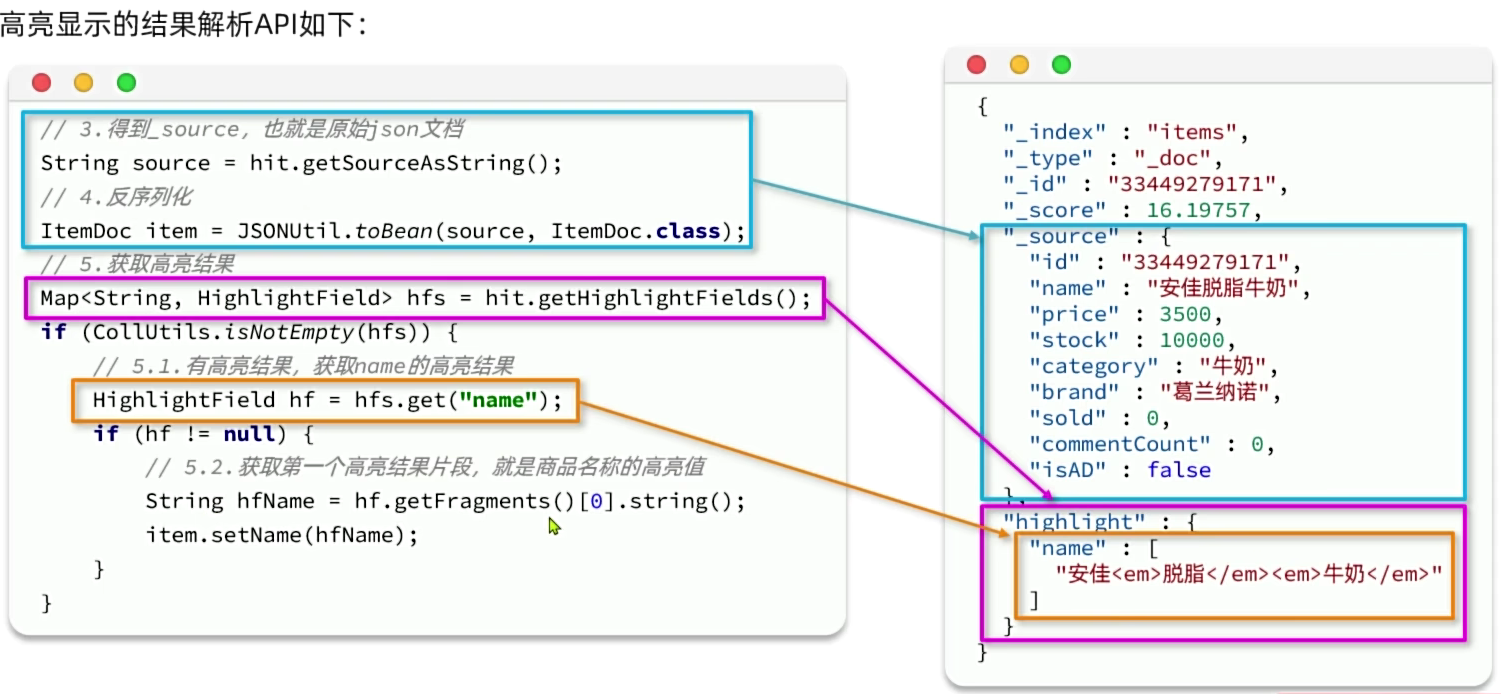Click the hit.getSourceAsString() code line
1501x694 pixels.
[x=301, y=164]
